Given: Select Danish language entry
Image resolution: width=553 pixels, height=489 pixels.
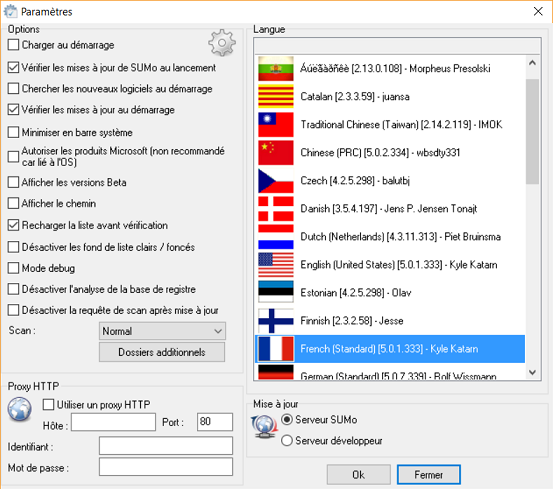Looking at the screenshot, I should pos(390,209).
